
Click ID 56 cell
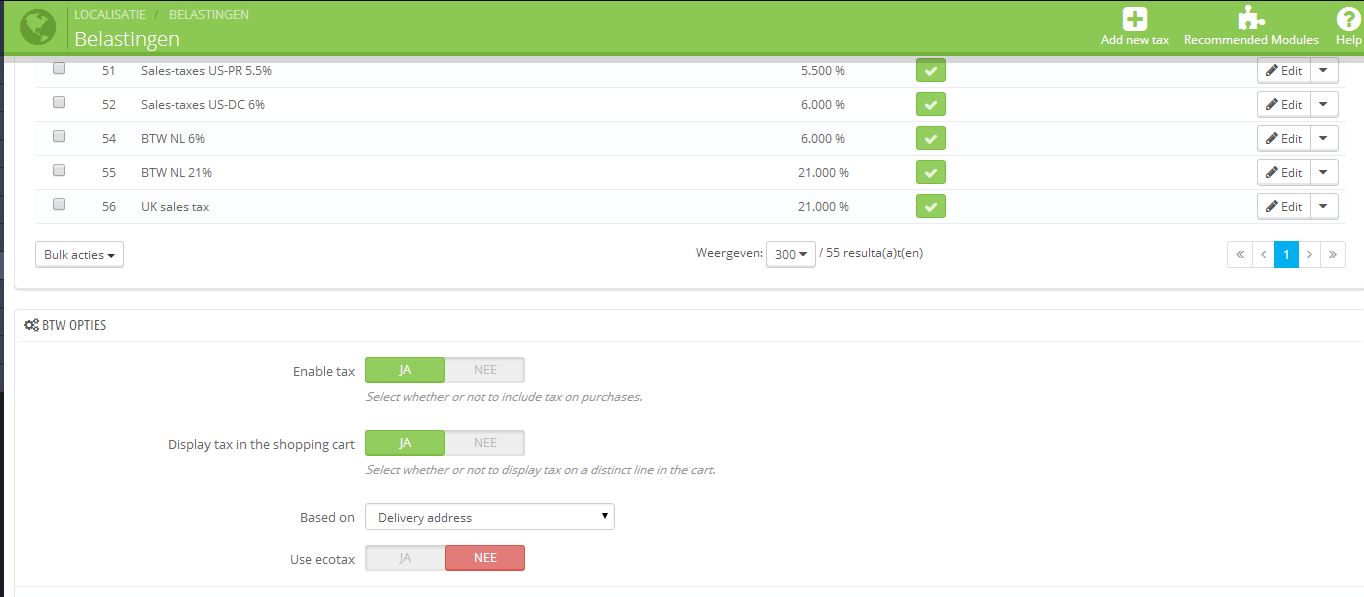pyautogui.click(x=109, y=207)
